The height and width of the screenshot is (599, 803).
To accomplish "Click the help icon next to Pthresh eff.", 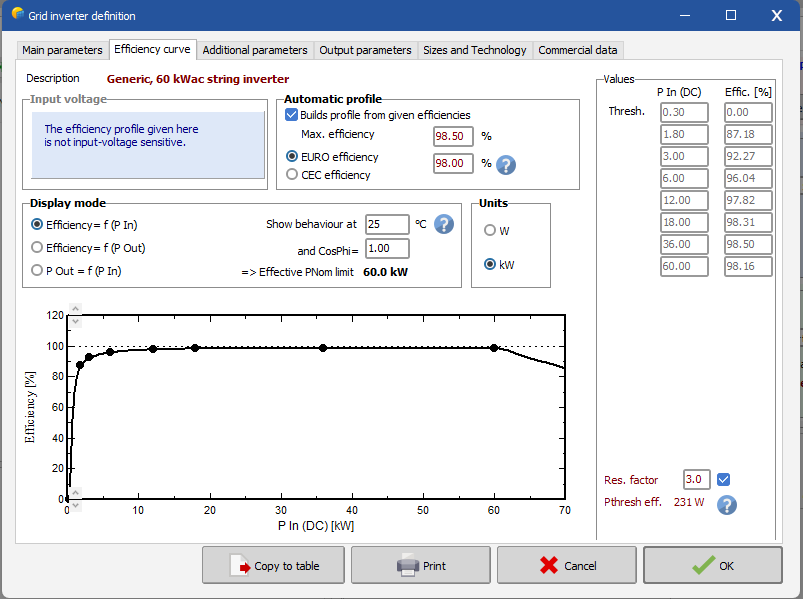I will click(x=726, y=505).
